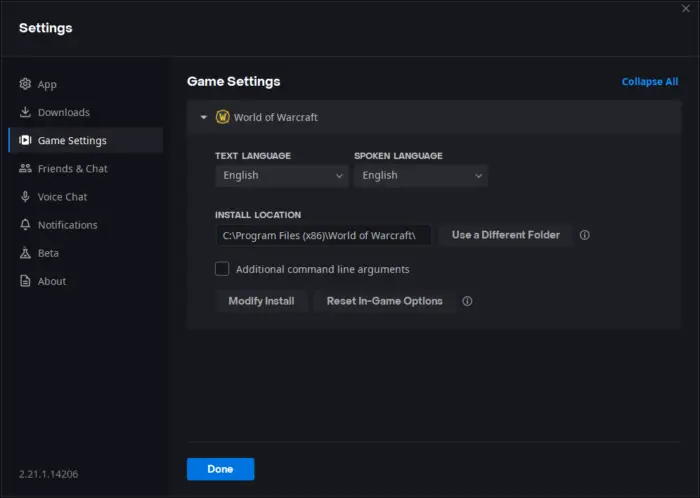700x498 pixels.
Task: Click the Notifications bell icon
Action: [x=25, y=224]
